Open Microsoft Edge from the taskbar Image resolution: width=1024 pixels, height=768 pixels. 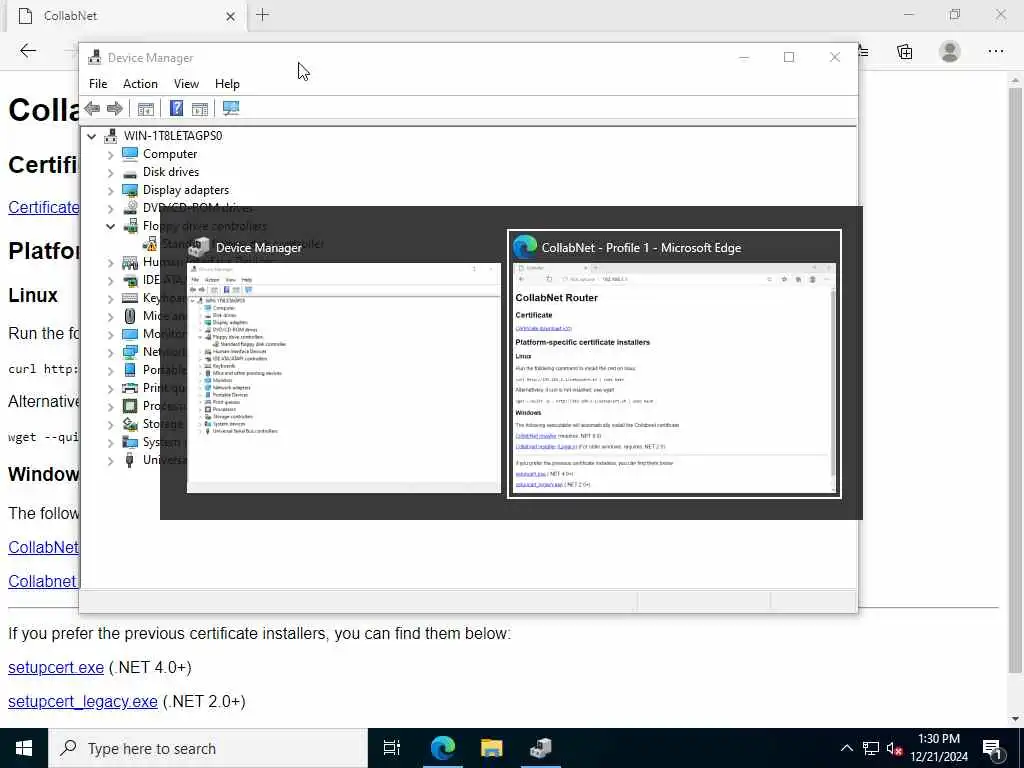coord(443,748)
